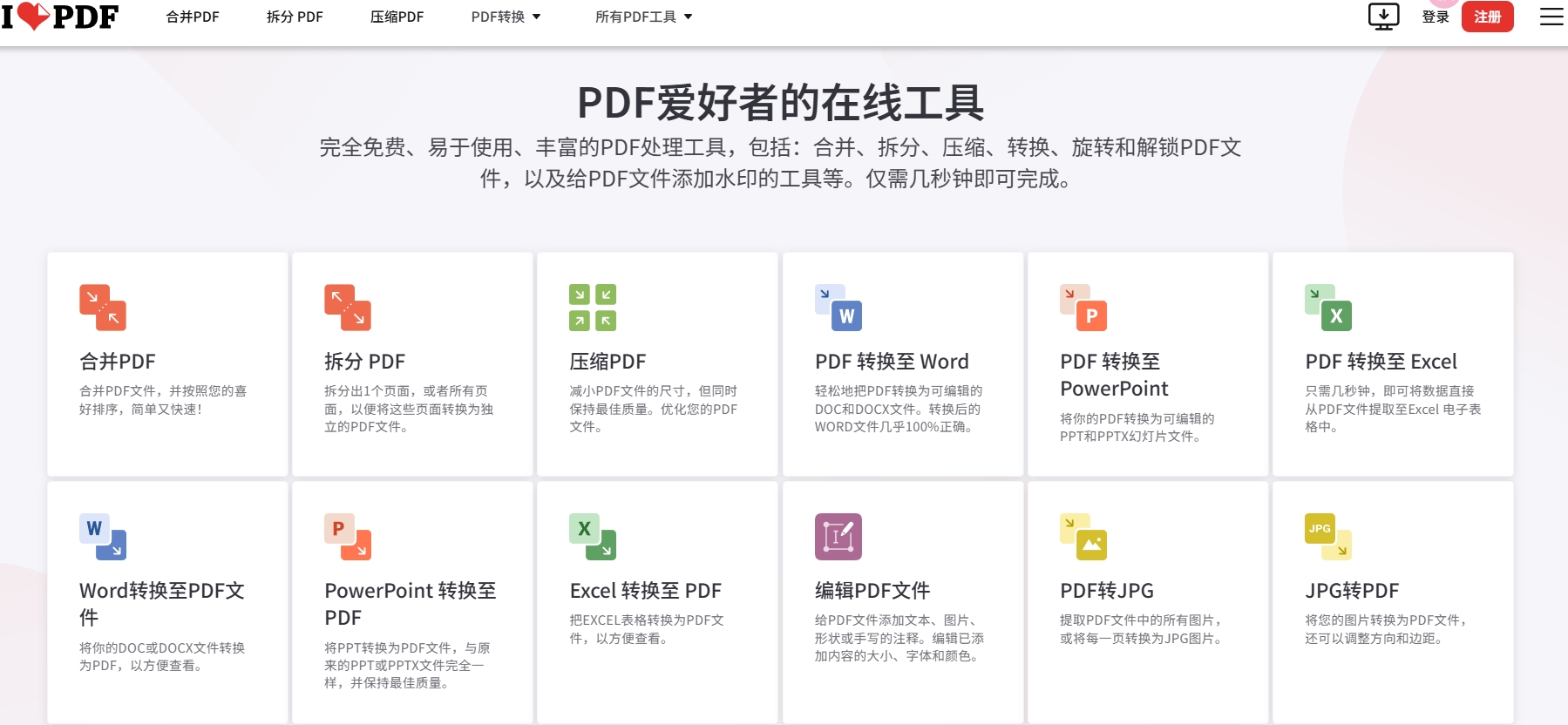Open the JPG转PDF card title

pos(1352,591)
